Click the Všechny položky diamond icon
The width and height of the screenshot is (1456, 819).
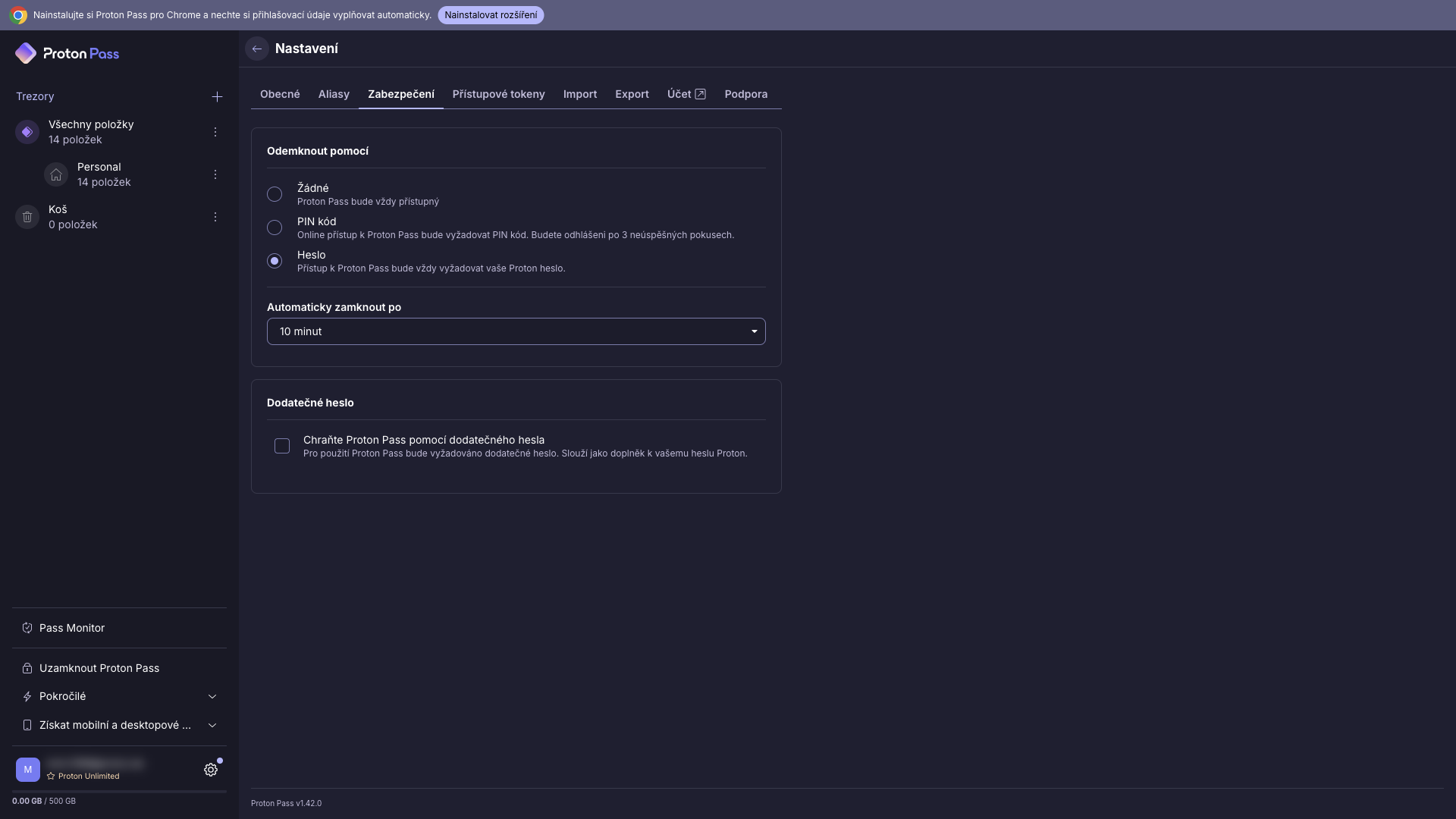[x=27, y=132]
